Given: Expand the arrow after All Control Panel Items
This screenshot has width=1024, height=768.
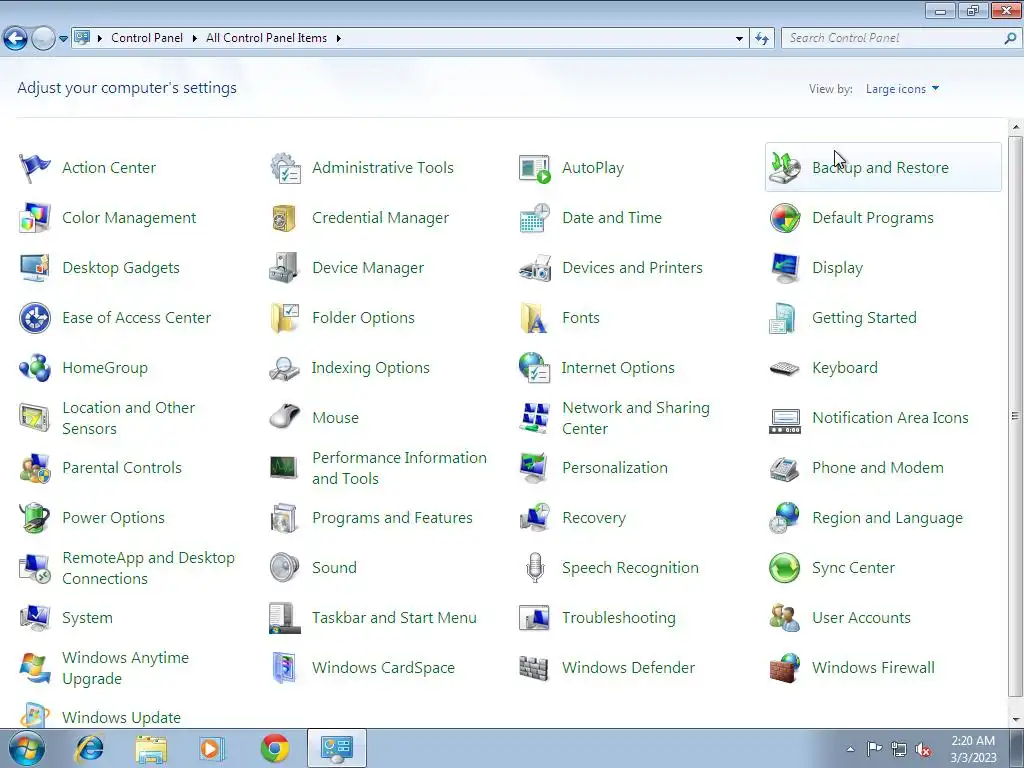Looking at the screenshot, I should pos(338,38).
